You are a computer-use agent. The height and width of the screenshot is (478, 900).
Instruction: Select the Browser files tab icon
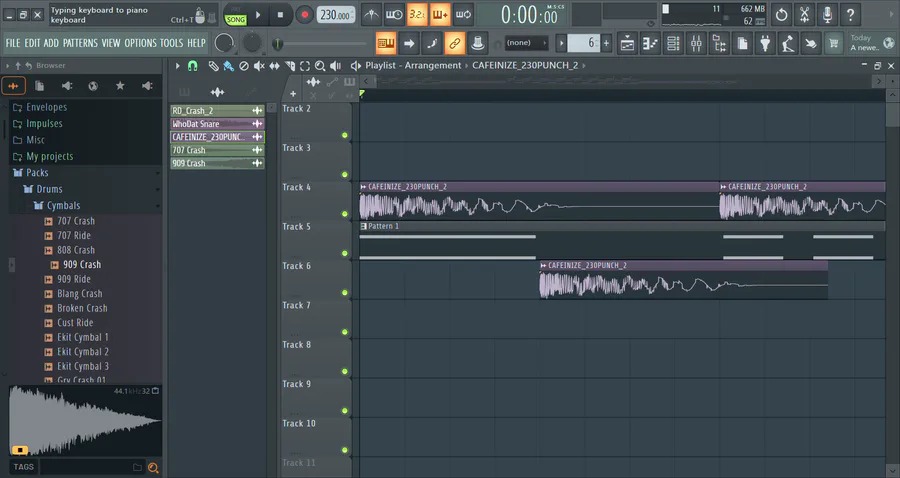pyautogui.click(x=40, y=86)
